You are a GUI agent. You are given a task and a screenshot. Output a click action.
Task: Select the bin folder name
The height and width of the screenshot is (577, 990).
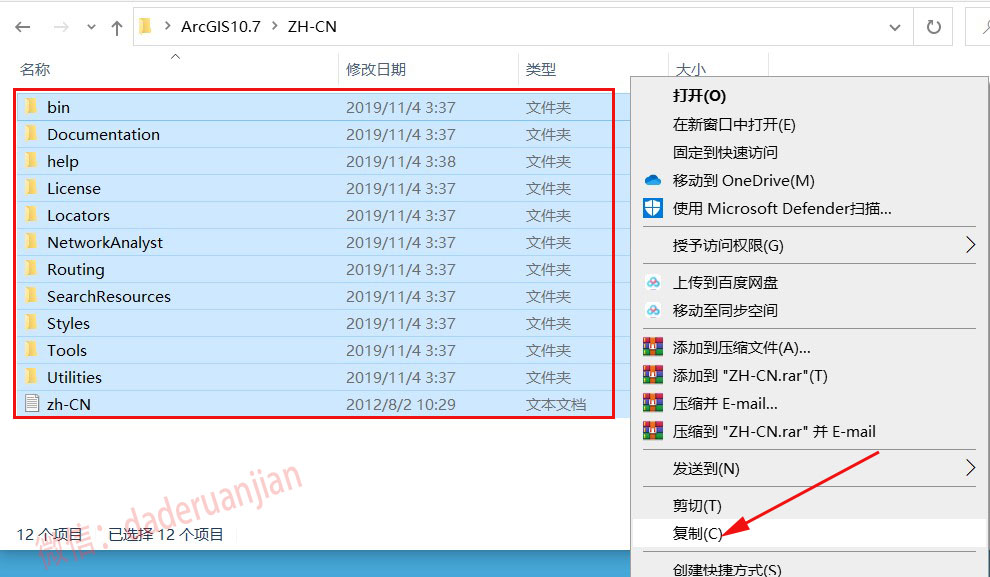58,107
